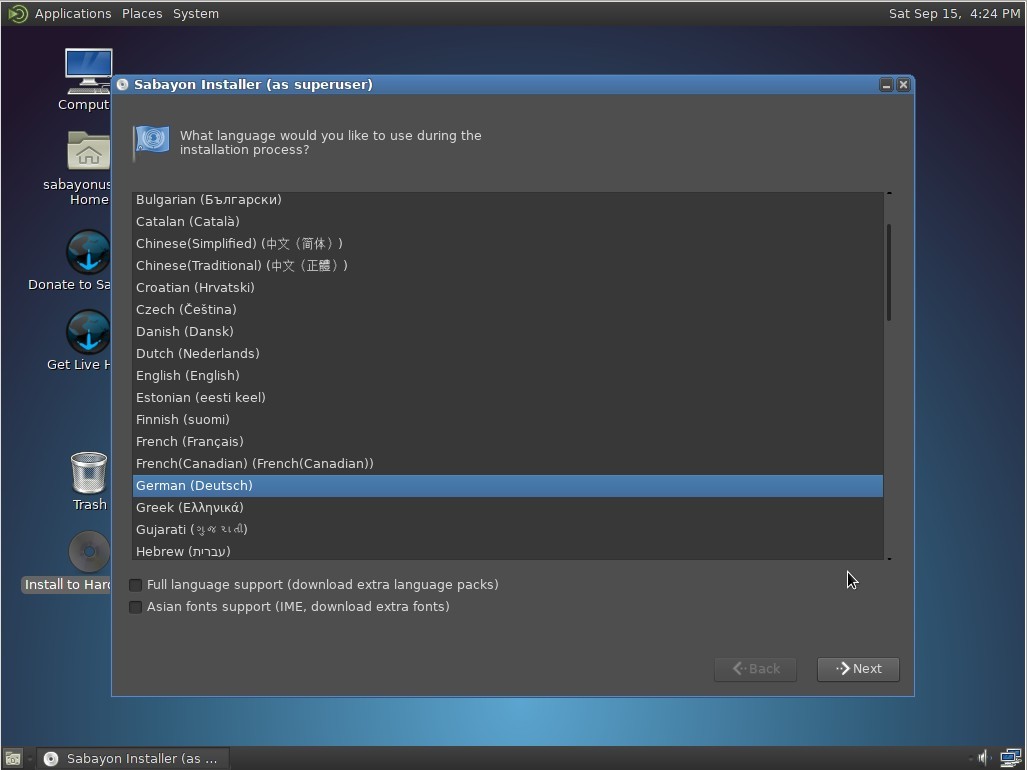The image size is (1027, 770).
Task: Open the volume speaker tray icon
Action: pyautogui.click(x=983, y=758)
